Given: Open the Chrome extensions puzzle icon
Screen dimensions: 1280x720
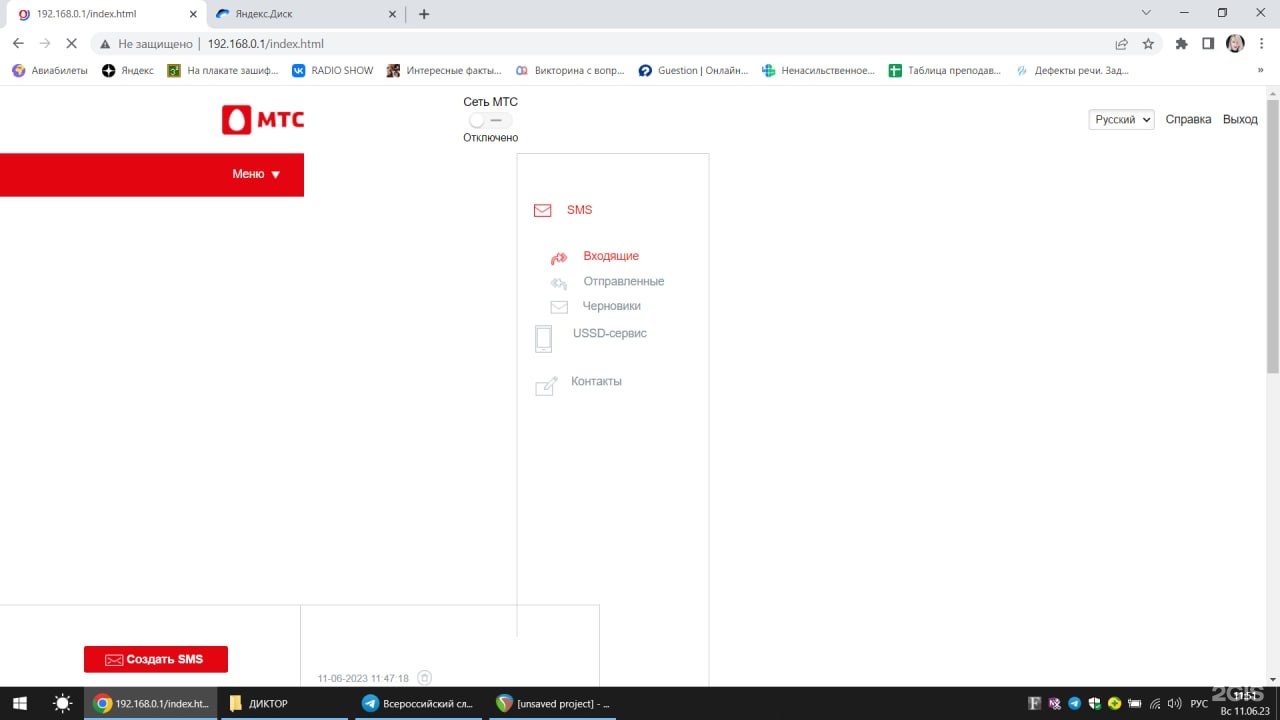Looking at the screenshot, I should pyautogui.click(x=1181, y=44).
